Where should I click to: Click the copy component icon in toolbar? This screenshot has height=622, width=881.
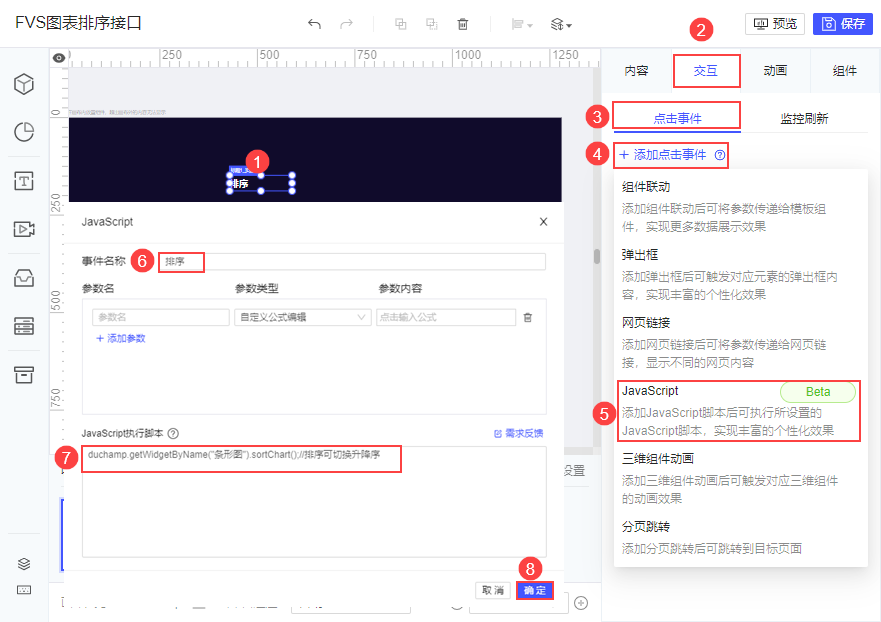401,24
